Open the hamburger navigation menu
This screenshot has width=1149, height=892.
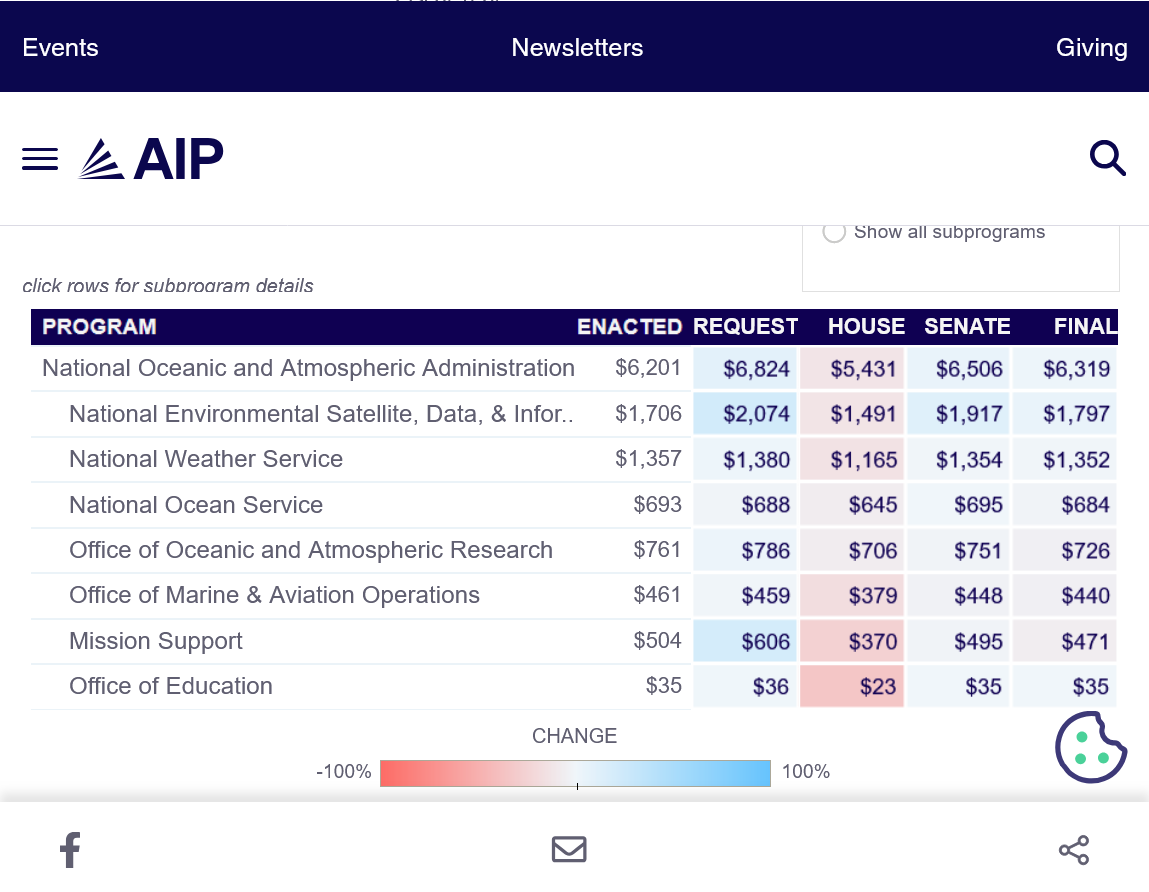pos(40,159)
